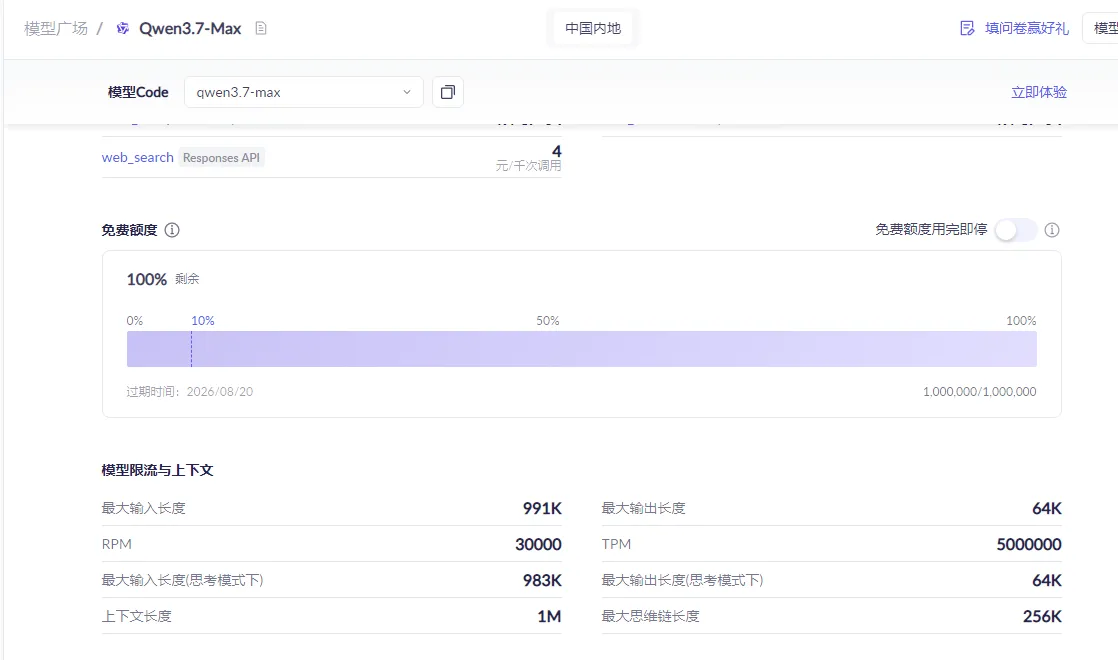Image resolution: width=1118 pixels, height=660 pixels.
Task: Click the 最大输入长度 value 991K
Action: 542,508
